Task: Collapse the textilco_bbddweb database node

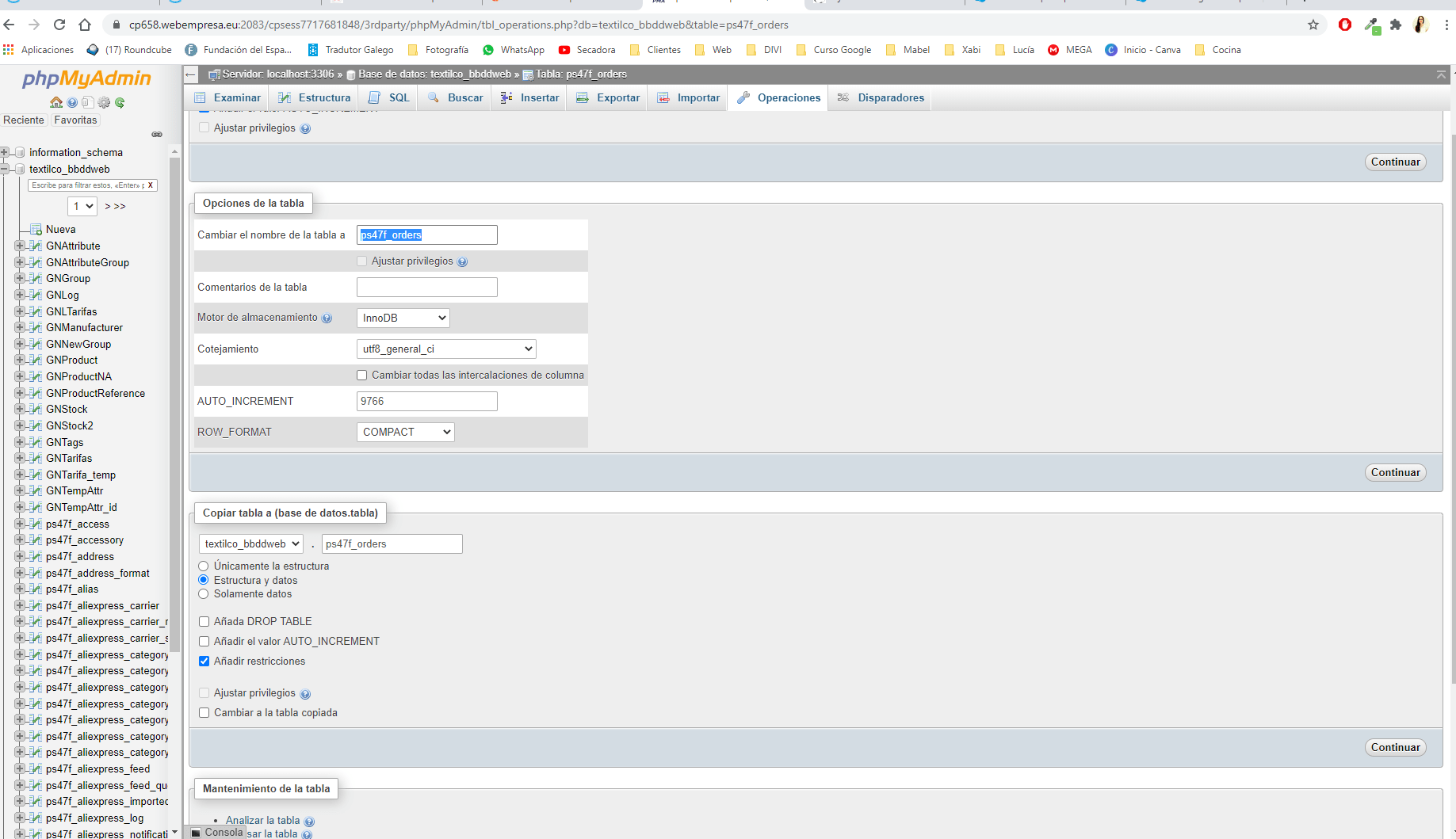Action: click(x=5, y=169)
